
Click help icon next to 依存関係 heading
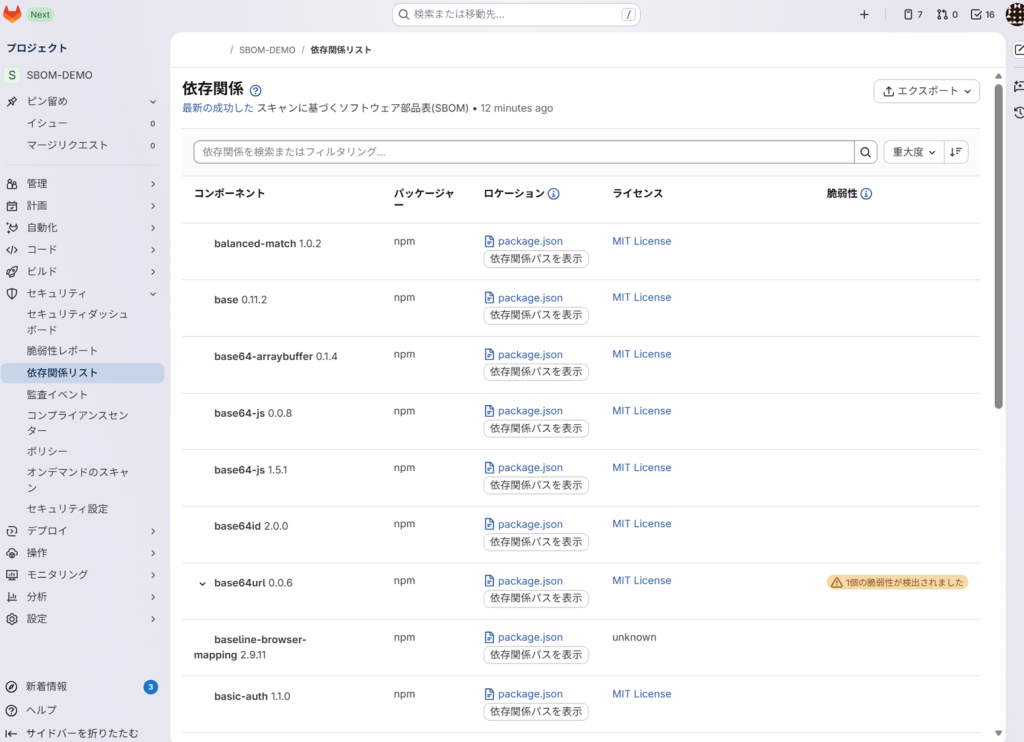255,90
